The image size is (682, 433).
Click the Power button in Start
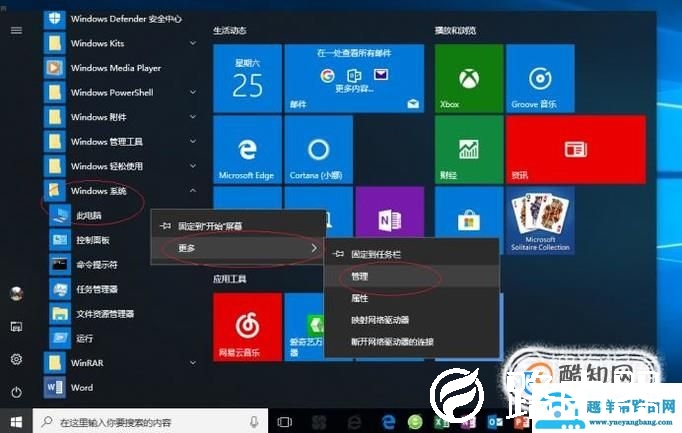17,392
